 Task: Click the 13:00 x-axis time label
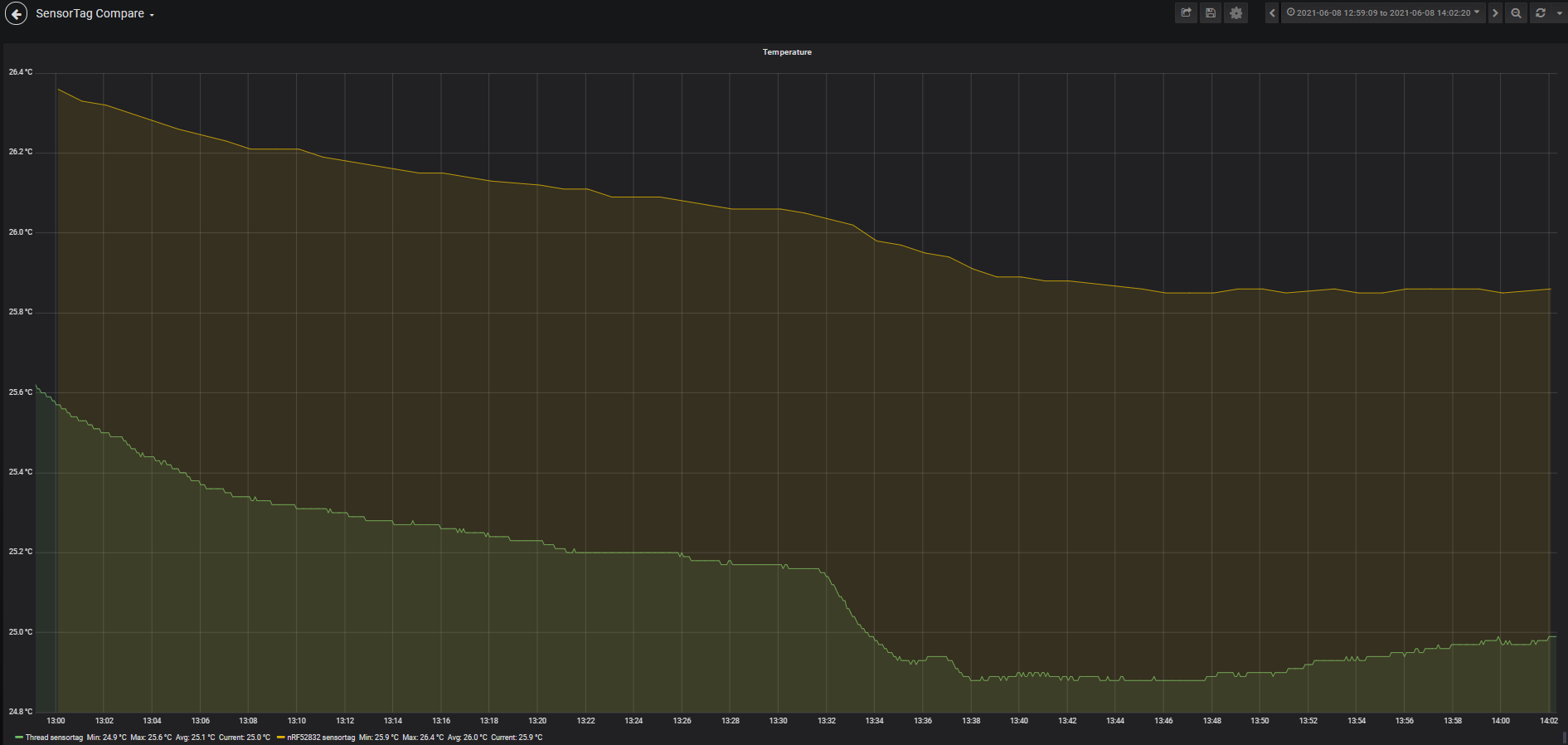[x=56, y=721]
